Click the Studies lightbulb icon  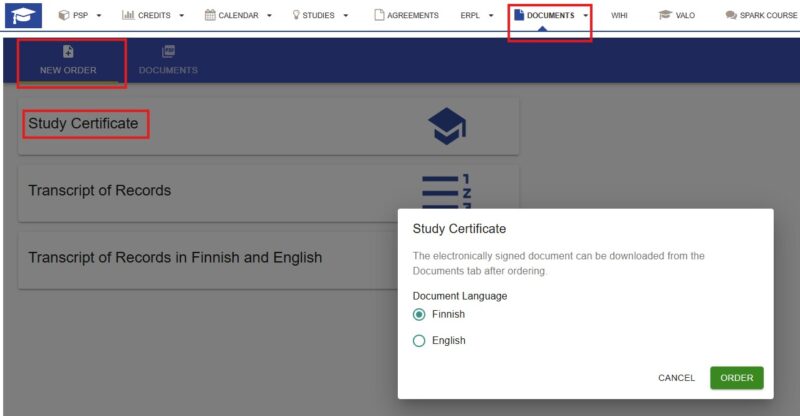click(296, 15)
